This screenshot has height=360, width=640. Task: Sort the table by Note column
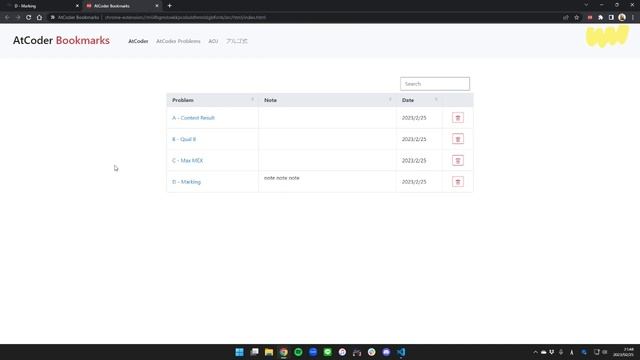tap(327, 100)
